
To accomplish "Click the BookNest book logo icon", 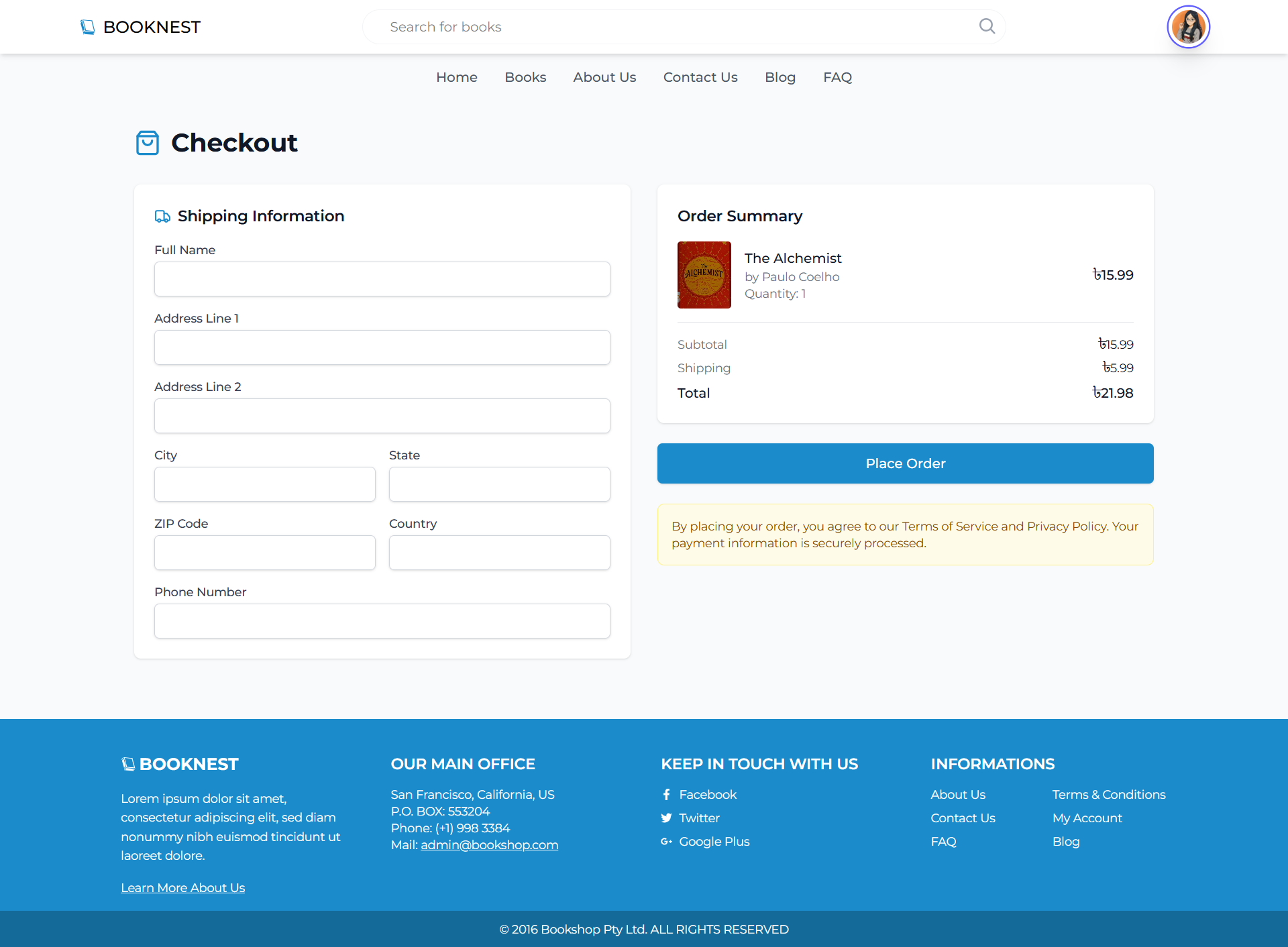I will tap(87, 27).
